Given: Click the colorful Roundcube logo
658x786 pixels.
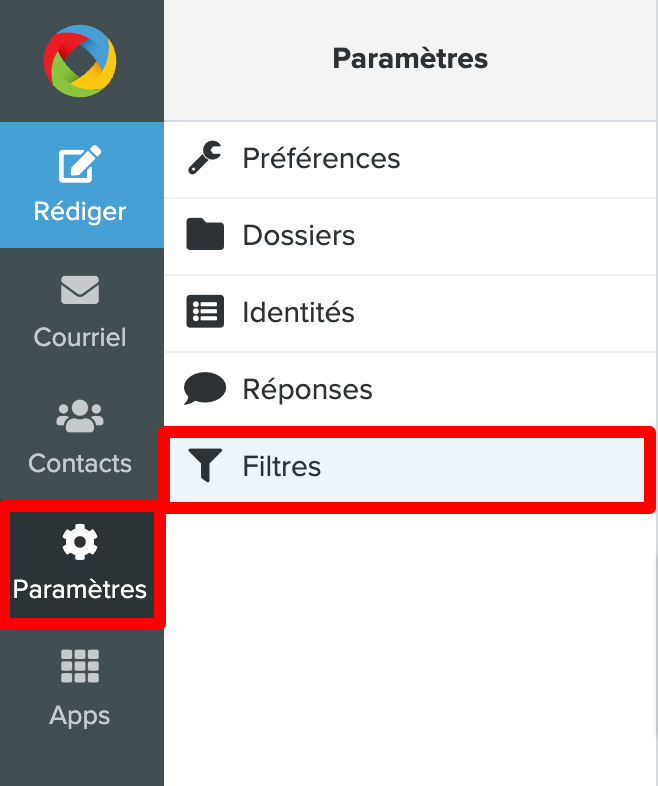Looking at the screenshot, I should tap(80, 61).
